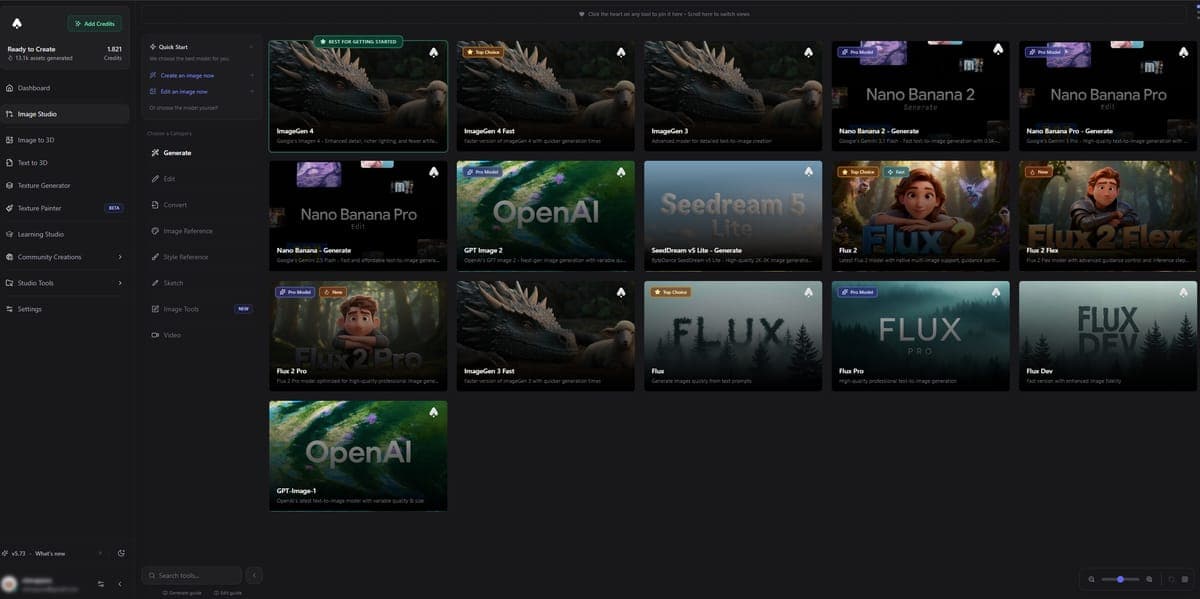Open Settings in the sidebar

65,309
